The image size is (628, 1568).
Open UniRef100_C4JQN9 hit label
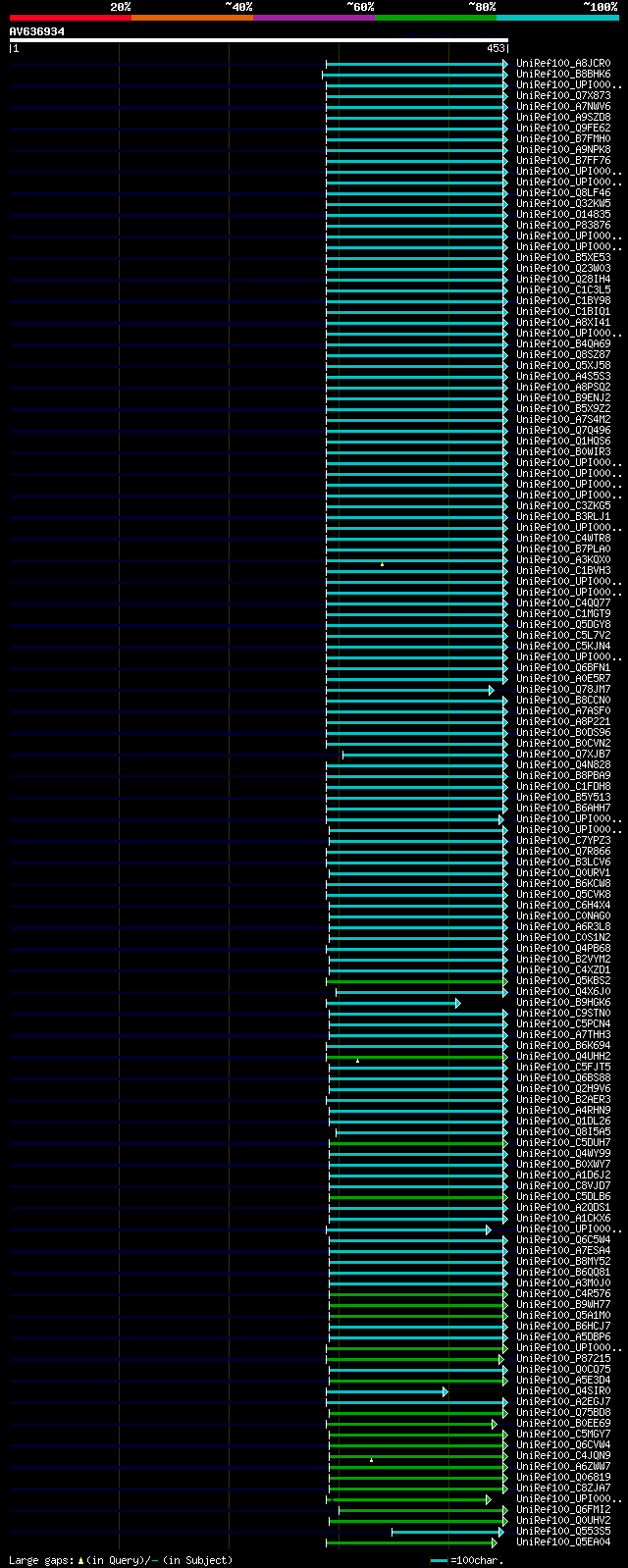click(x=563, y=1456)
